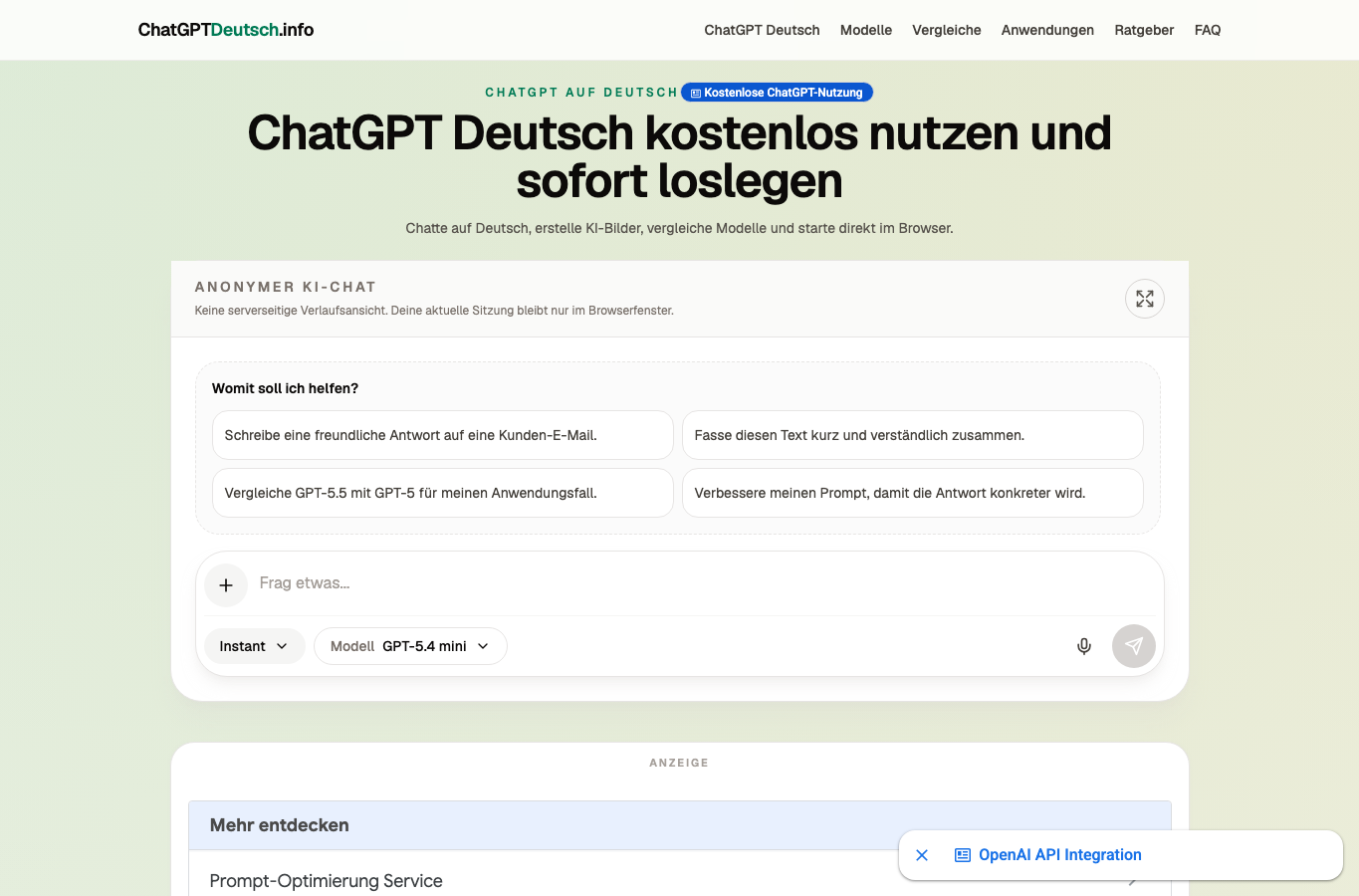
Task: Open the FAQ nav item
Action: 1208,30
